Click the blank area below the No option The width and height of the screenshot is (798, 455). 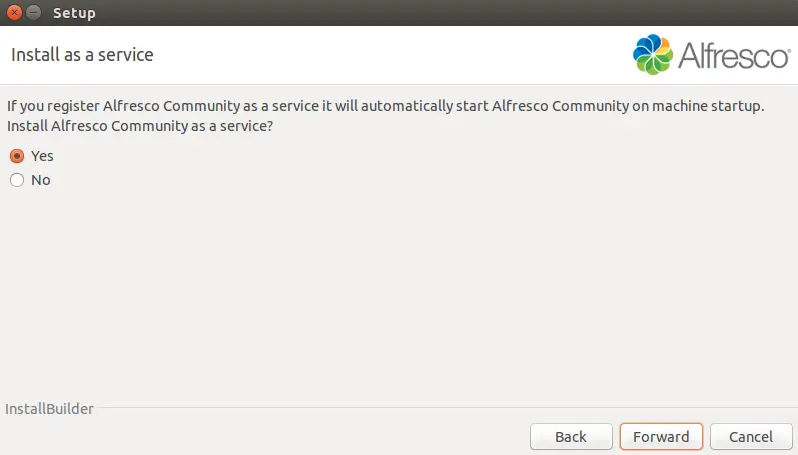pyautogui.click(x=397, y=290)
